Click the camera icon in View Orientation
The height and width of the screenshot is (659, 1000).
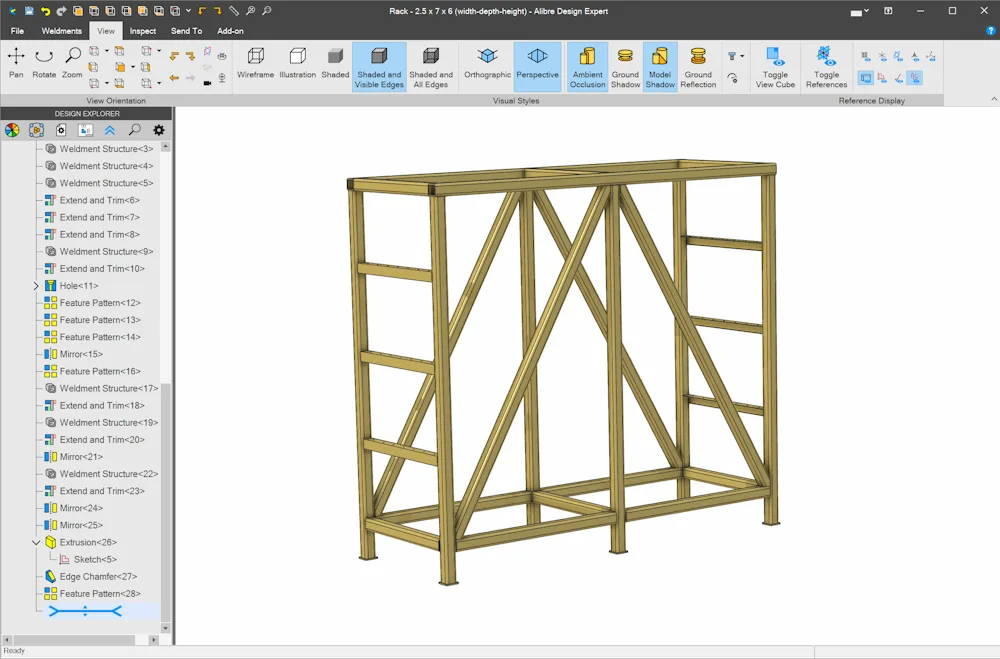207,83
